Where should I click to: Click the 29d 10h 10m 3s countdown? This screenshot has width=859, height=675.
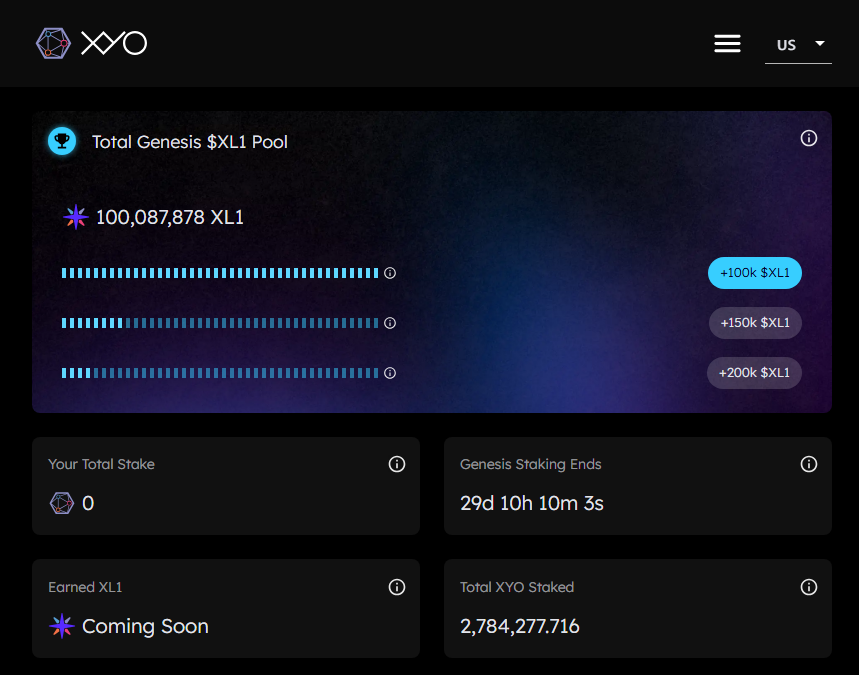pyautogui.click(x=531, y=503)
